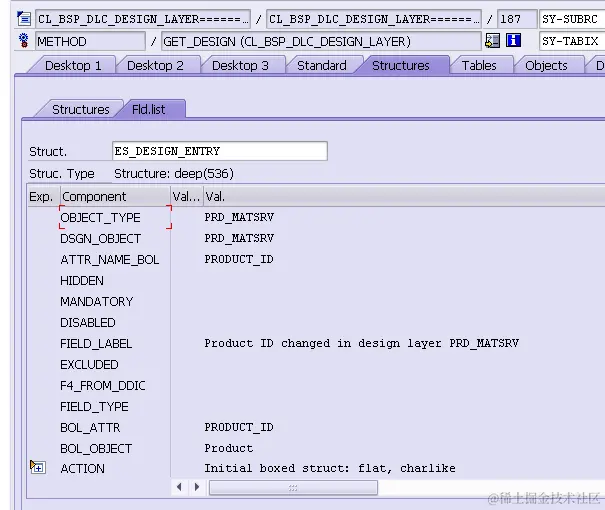Select the Fld.list sub-tab
605x510 pixels.
[149, 110]
